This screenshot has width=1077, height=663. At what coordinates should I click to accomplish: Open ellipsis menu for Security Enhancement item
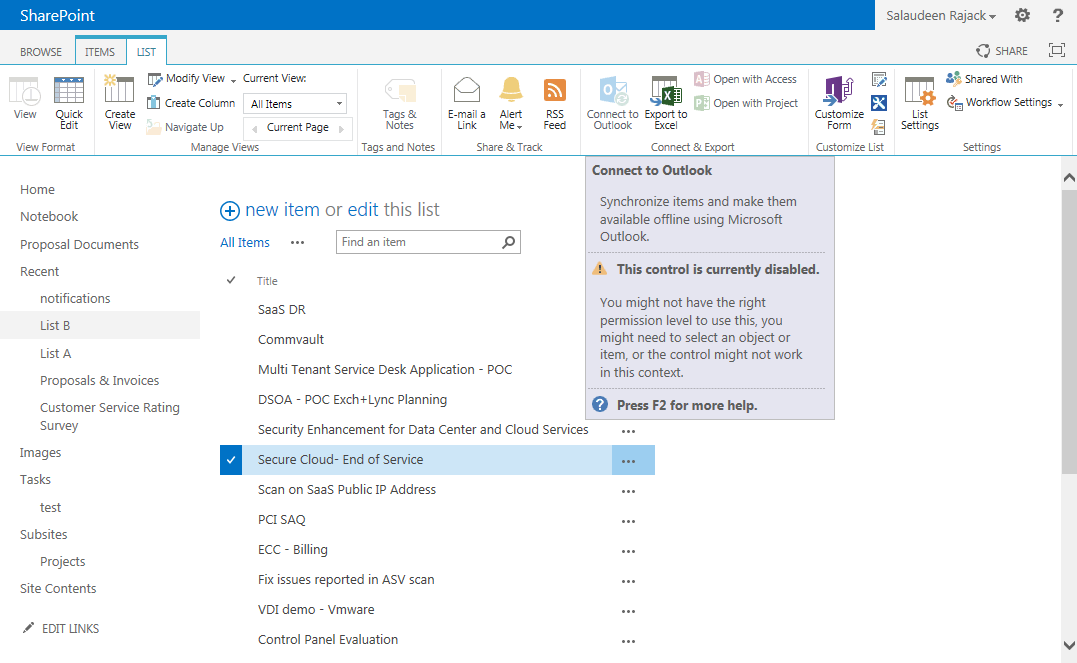628,431
